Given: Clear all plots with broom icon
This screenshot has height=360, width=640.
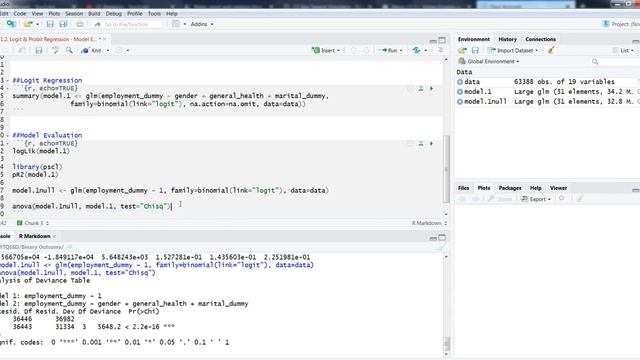Looking at the screenshot, I should 580,199.
